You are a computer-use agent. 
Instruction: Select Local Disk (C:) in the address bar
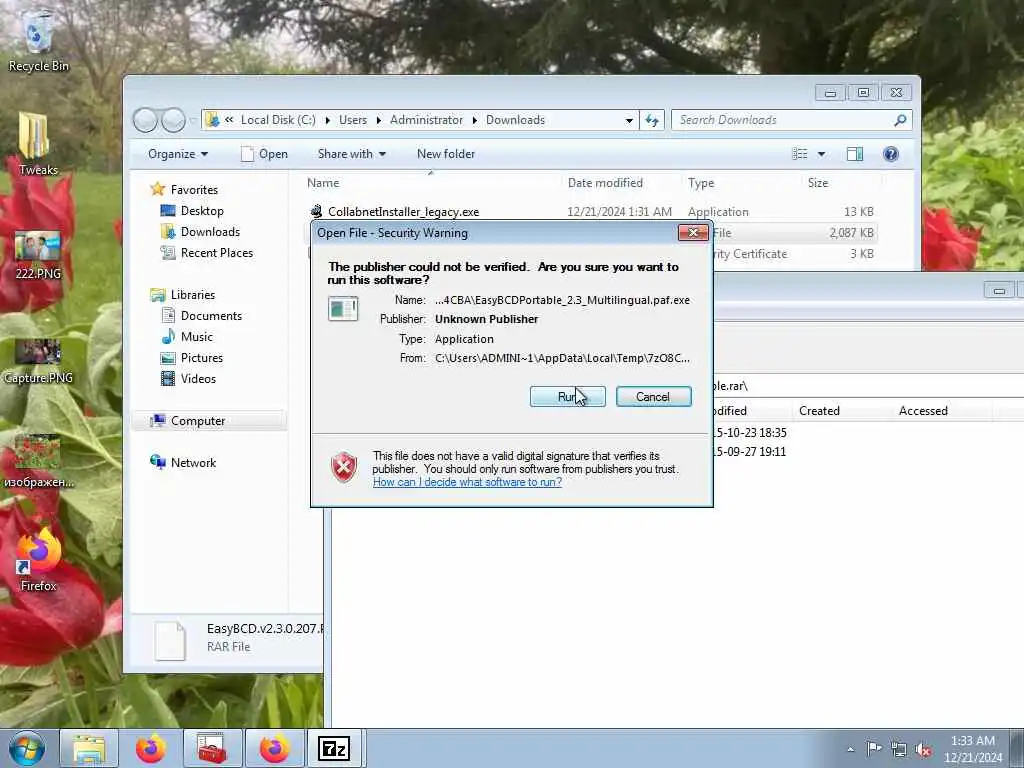click(278, 120)
